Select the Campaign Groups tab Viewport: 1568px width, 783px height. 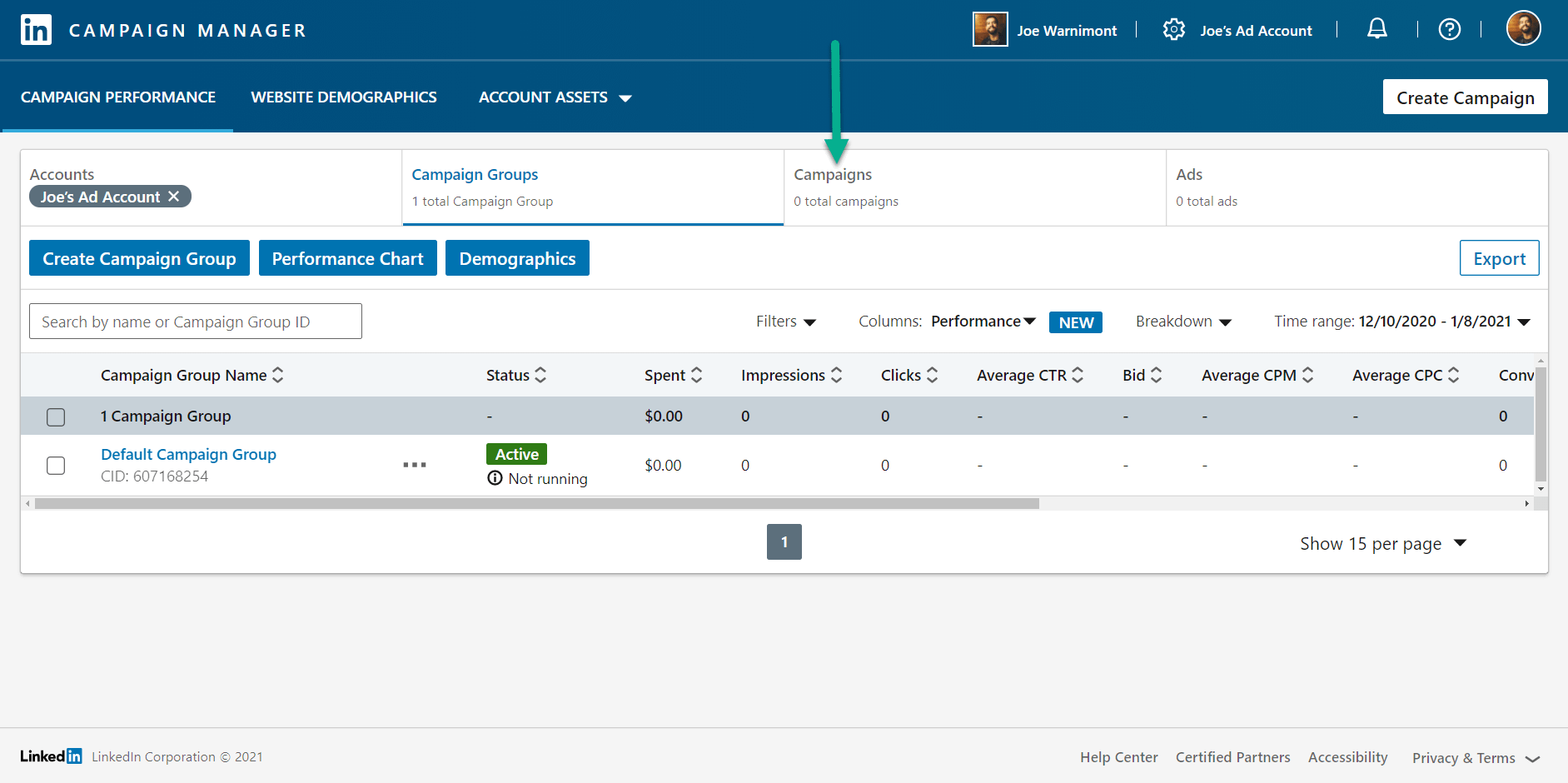(x=593, y=187)
